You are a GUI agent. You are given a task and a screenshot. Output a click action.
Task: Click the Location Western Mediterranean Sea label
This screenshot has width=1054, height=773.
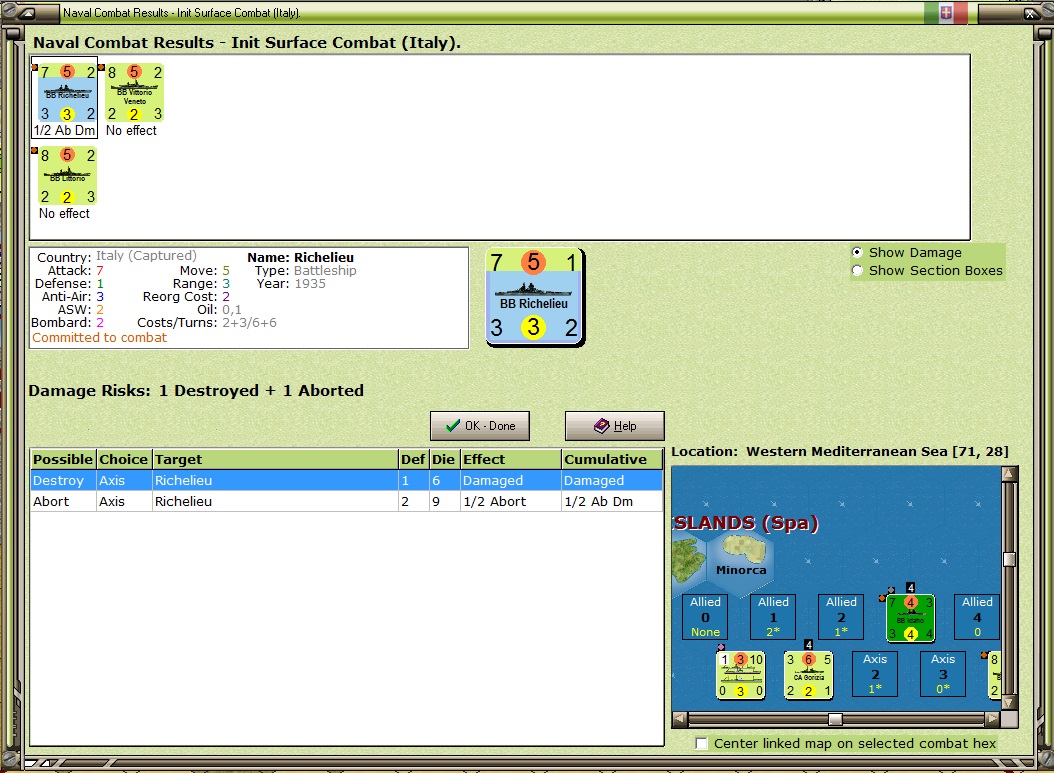tap(840, 451)
